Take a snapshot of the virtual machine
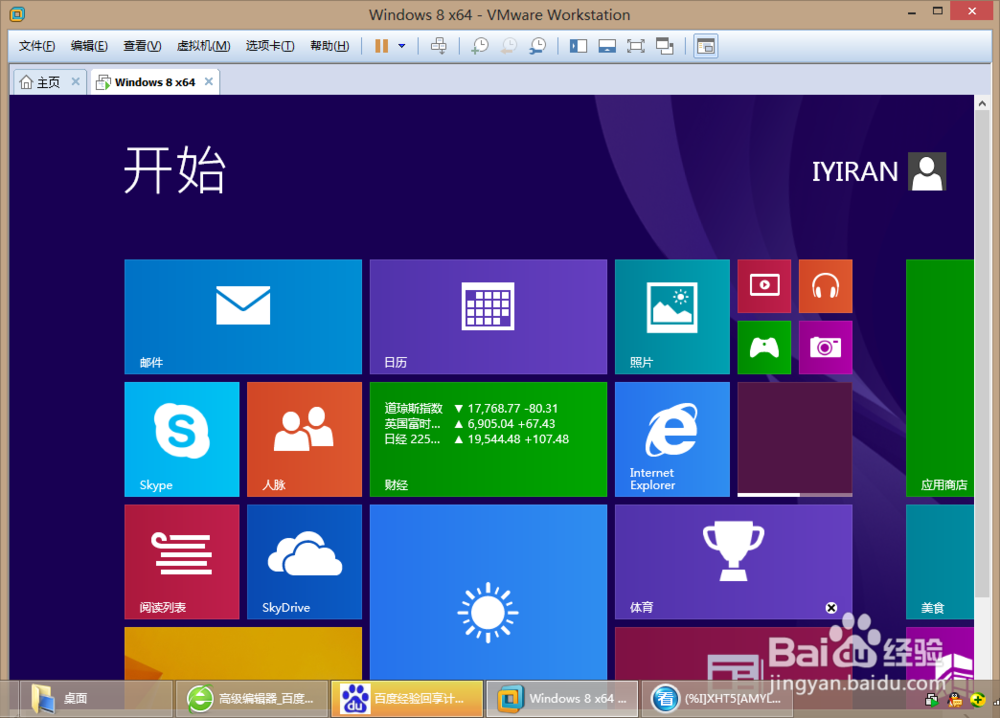1000x718 pixels. (480, 46)
